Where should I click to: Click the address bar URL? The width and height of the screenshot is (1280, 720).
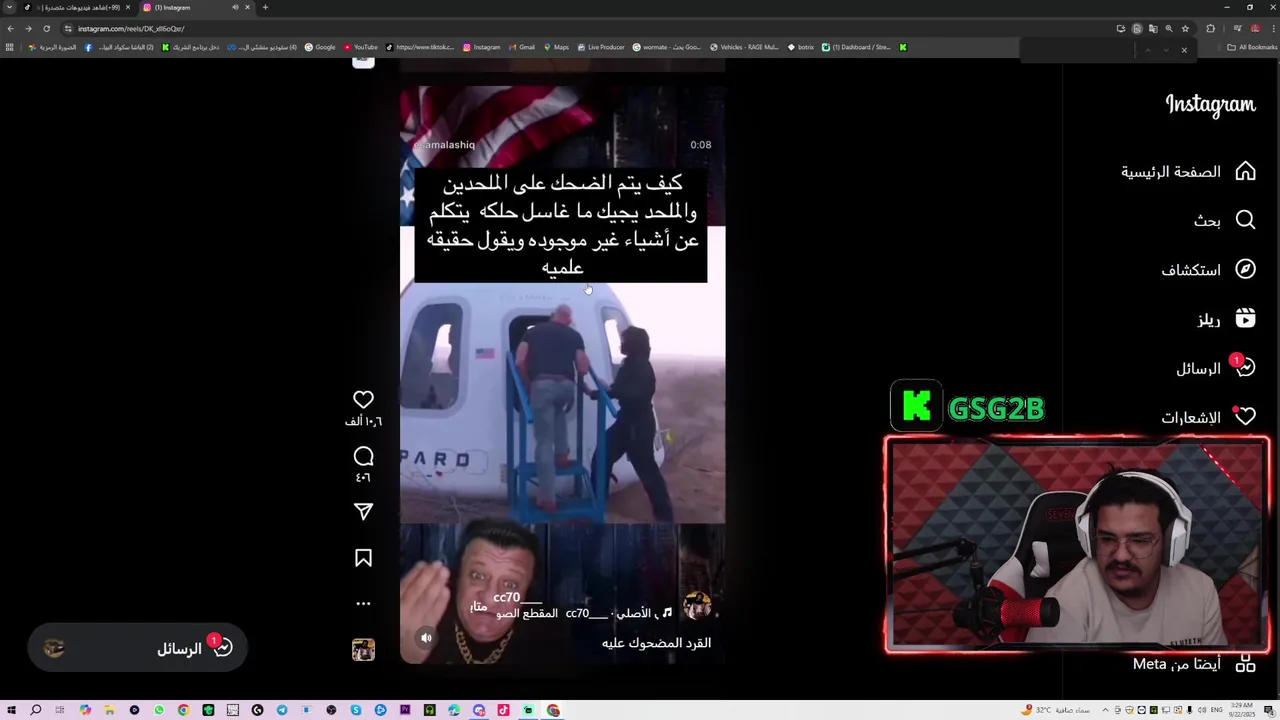tap(131, 29)
